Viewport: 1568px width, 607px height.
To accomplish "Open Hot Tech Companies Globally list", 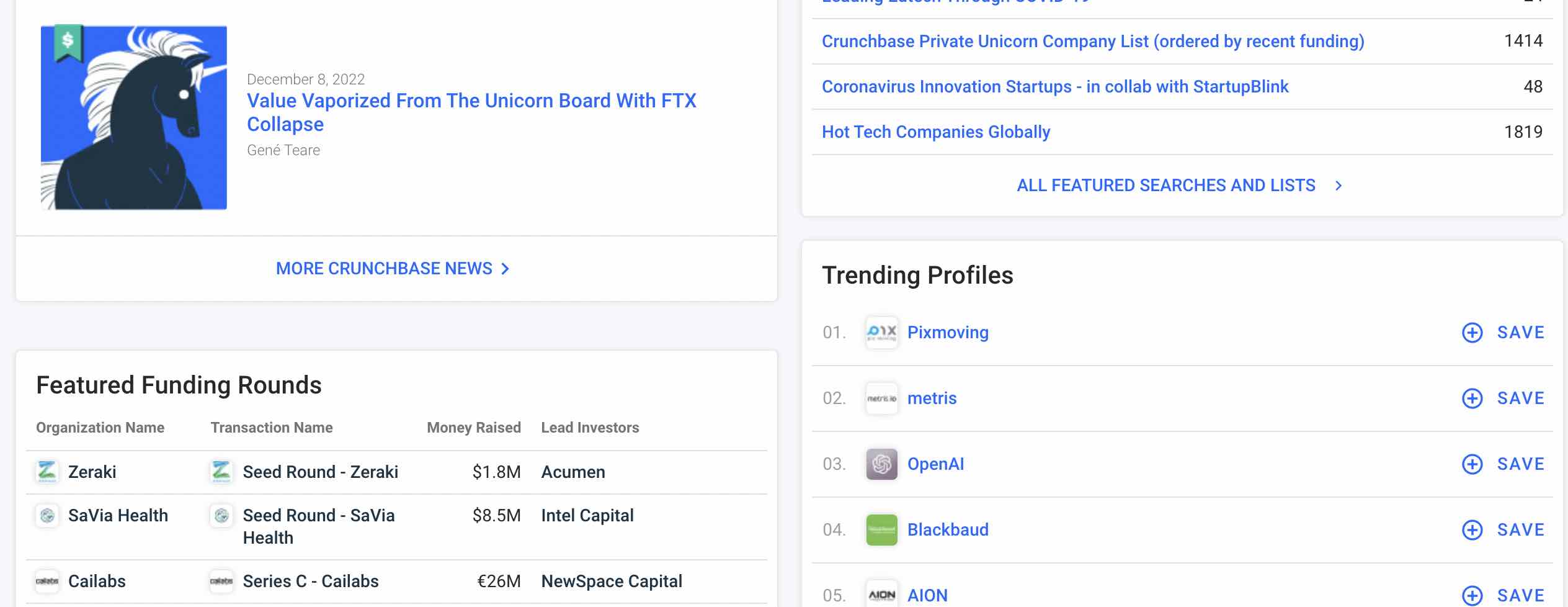I will [x=935, y=132].
